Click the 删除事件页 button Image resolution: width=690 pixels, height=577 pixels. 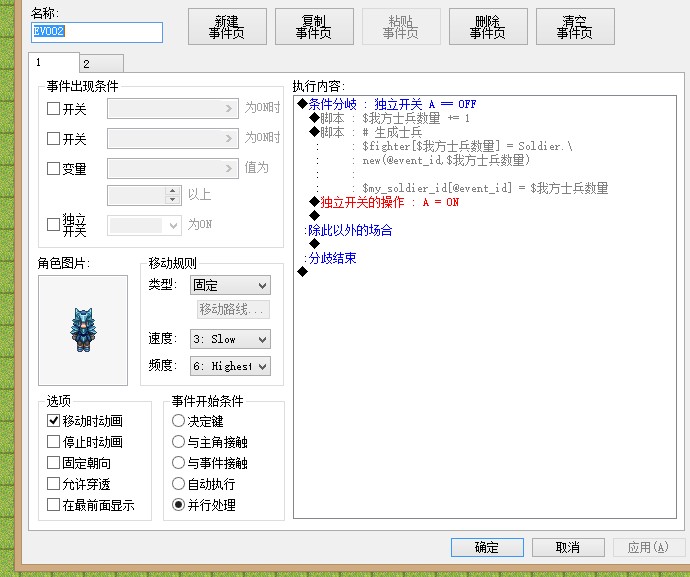tap(488, 26)
